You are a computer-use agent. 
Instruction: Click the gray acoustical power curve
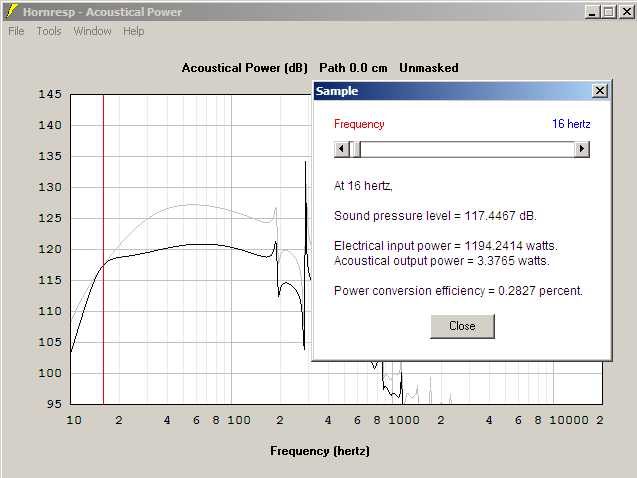191,204
